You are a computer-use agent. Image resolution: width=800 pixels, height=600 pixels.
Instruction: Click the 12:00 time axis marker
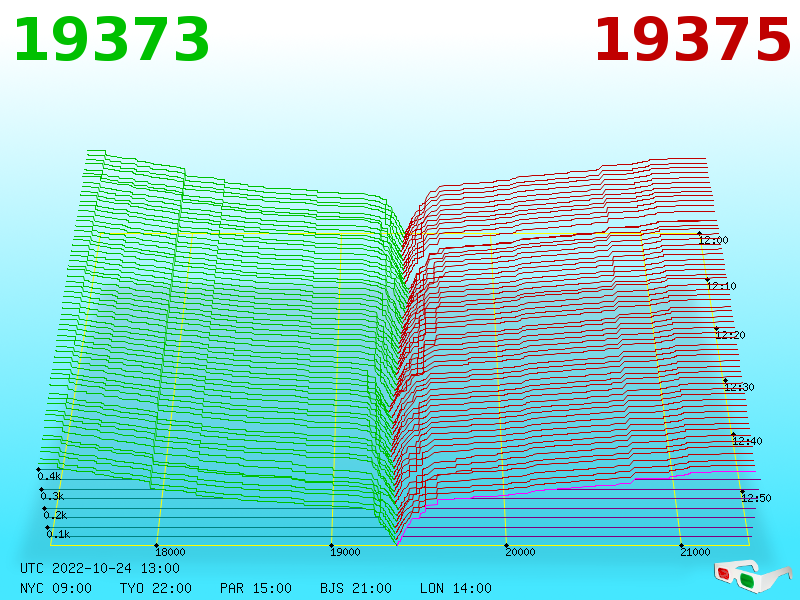(x=714, y=240)
